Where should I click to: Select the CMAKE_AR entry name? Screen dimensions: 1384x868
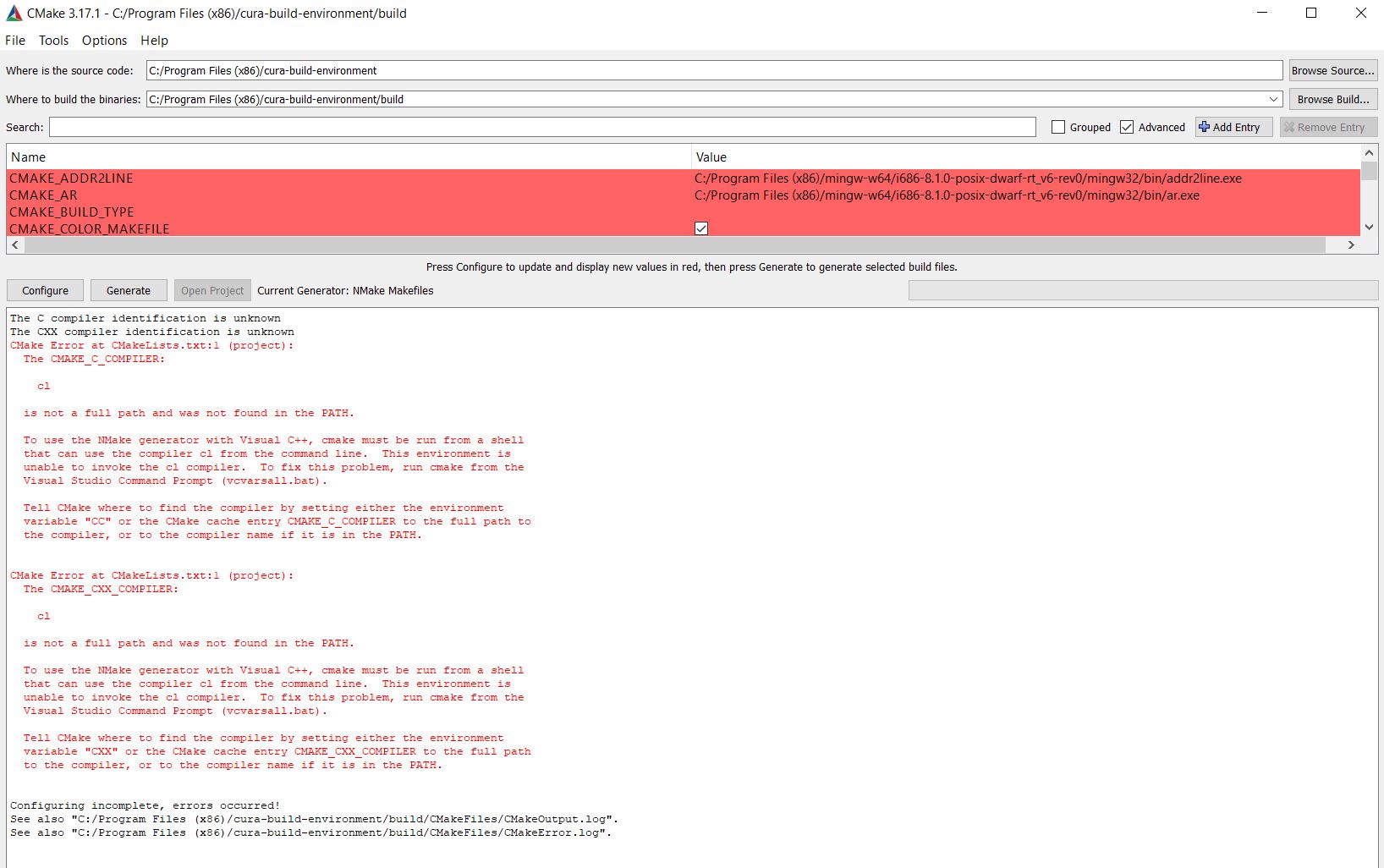(x=43, y=195)
